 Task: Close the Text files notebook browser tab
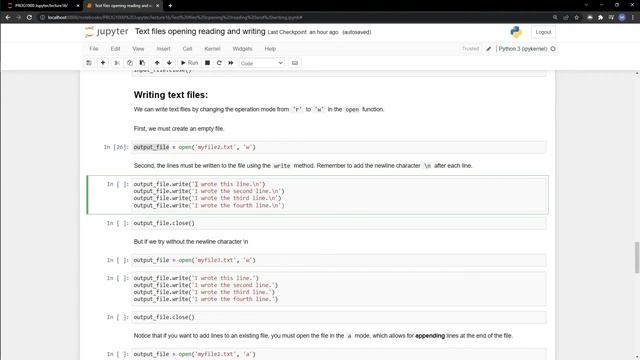click(158, 6)
